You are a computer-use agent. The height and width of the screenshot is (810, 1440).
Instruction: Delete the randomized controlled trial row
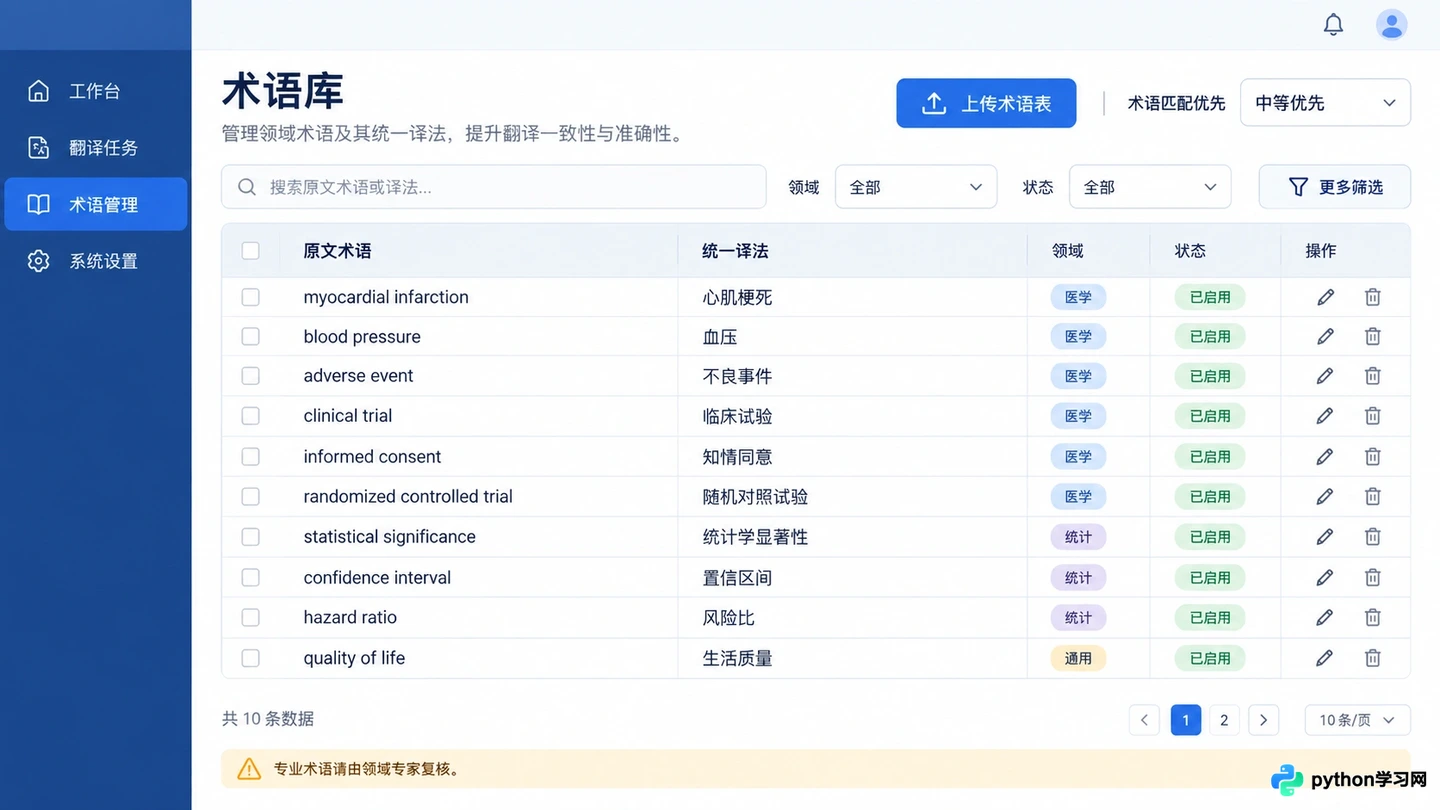pos(1373,496)
